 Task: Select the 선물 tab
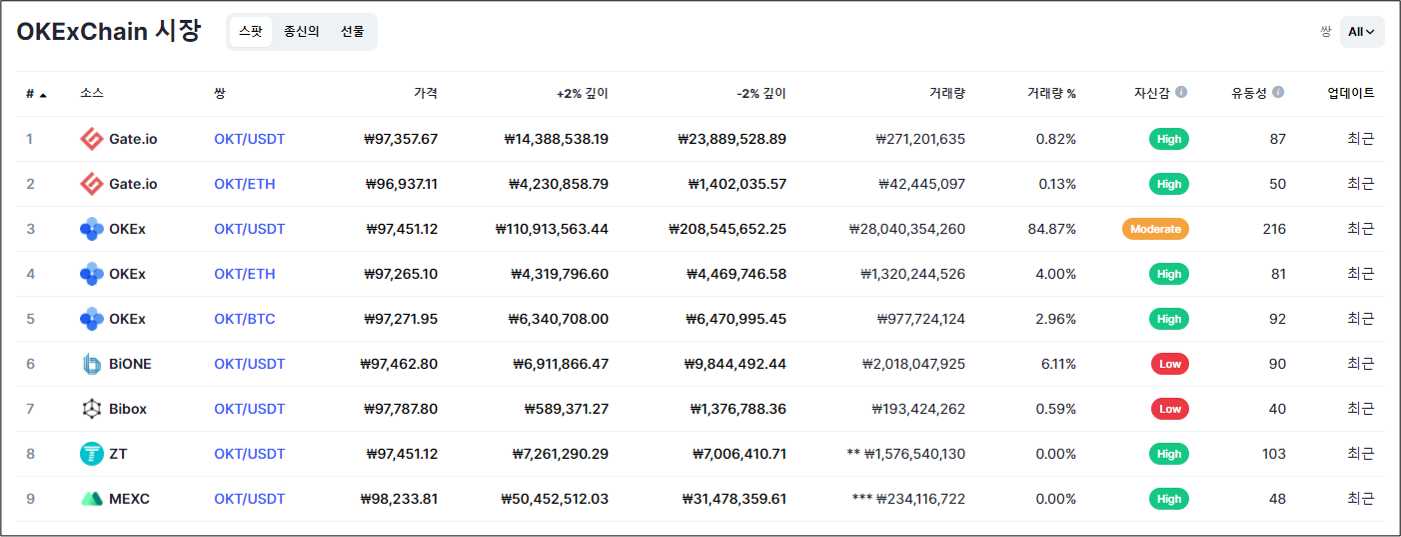click(352, 32)
